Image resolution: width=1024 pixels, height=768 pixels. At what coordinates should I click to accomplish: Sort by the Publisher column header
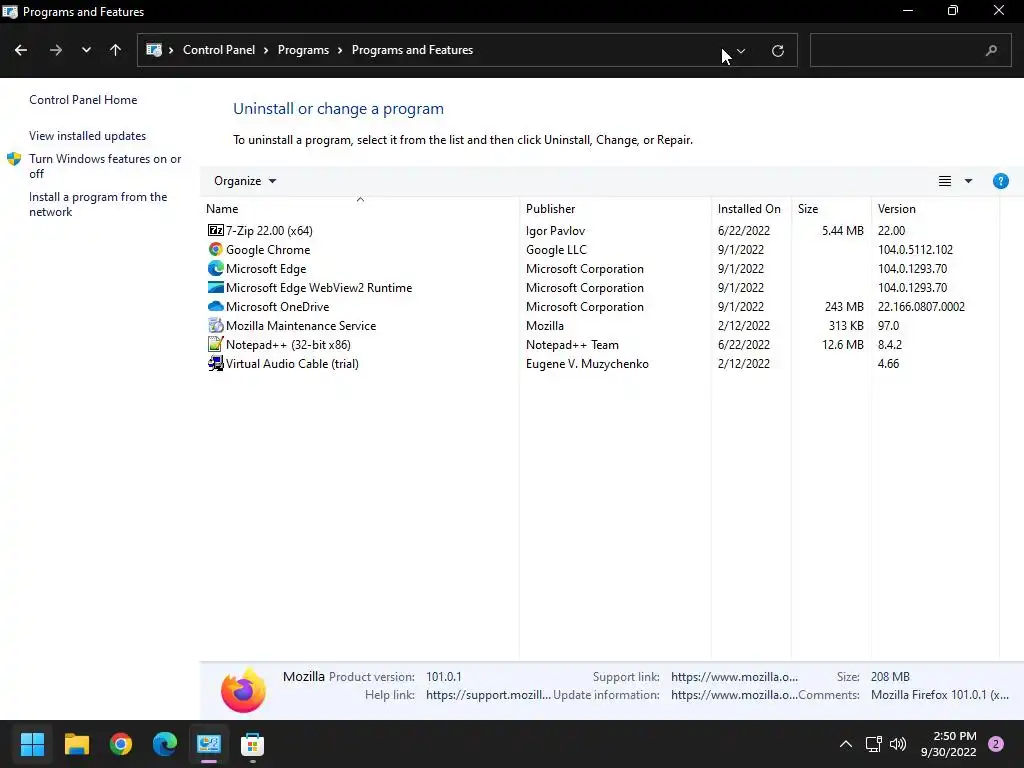(615, 208)
